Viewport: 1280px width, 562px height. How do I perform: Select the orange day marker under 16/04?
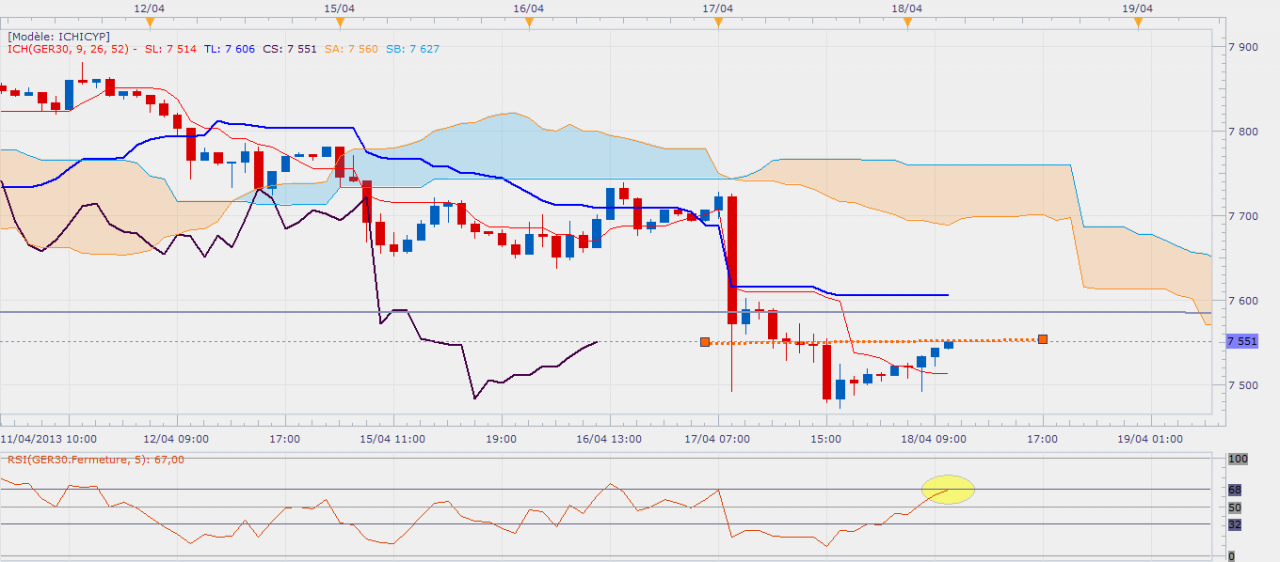click(x=528, y=22)
